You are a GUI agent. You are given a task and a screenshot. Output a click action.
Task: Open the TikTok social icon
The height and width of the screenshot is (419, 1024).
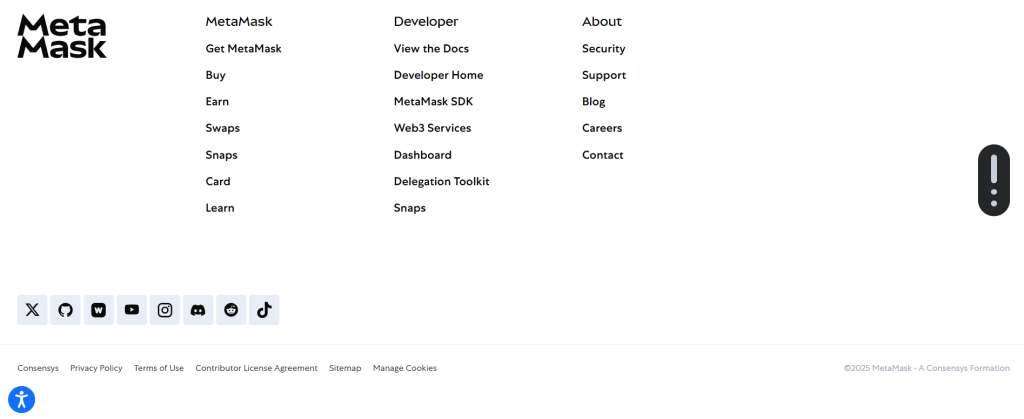(x=264, y=310)
